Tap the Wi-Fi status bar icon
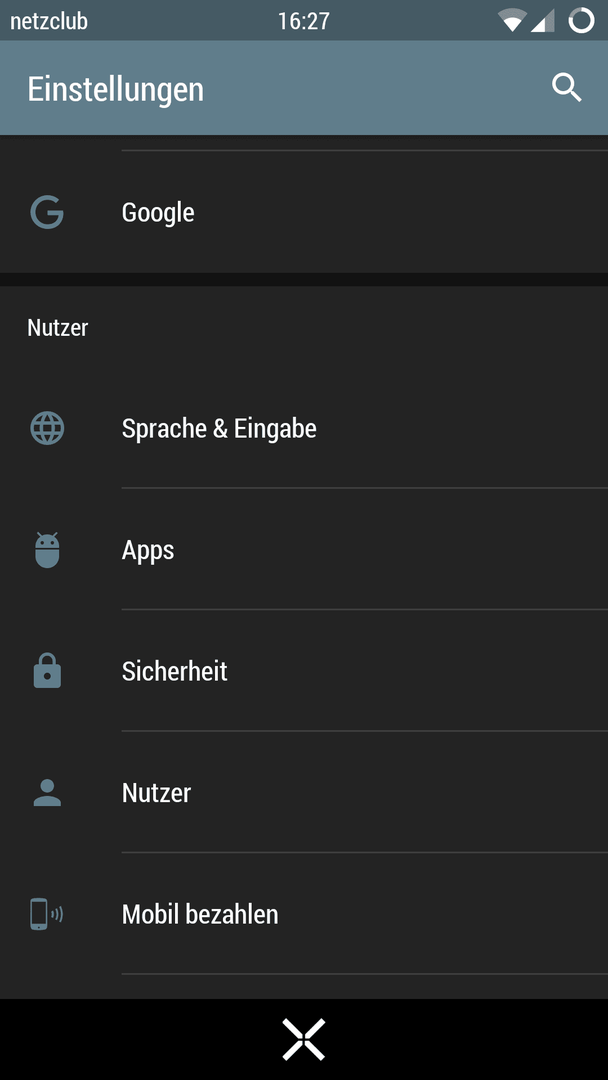Viewport: 608px width, 1080px height. tap(512, 21)
